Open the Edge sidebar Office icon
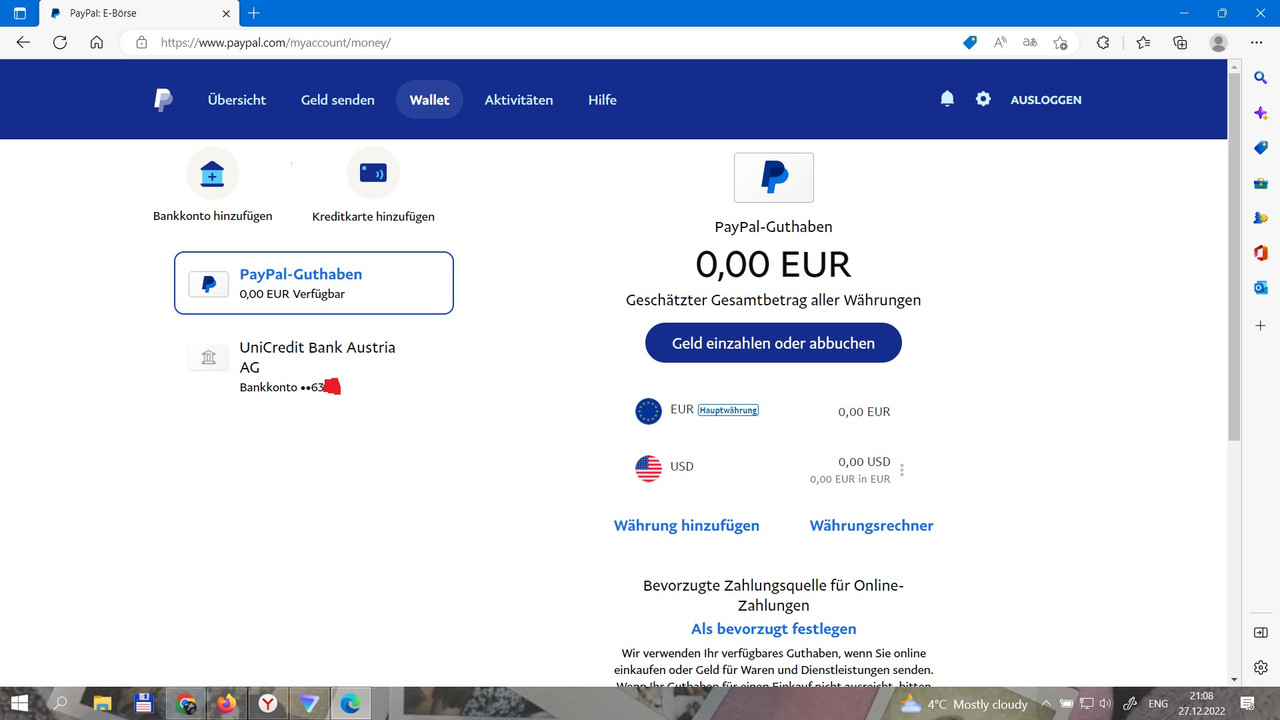The height and width of the screenshot is (720, 1280). click(x=1261, y=253)
